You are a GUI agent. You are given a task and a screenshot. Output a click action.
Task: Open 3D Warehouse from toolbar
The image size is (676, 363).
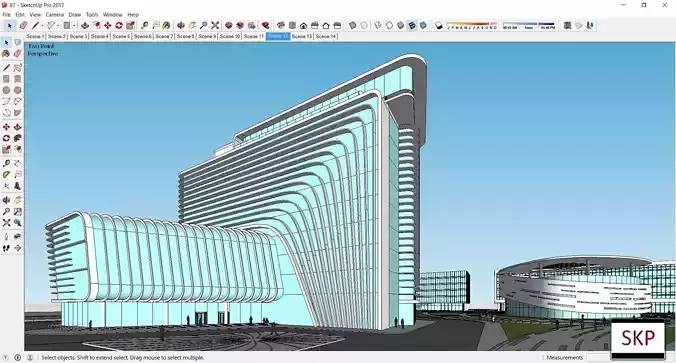click(229, 25)
